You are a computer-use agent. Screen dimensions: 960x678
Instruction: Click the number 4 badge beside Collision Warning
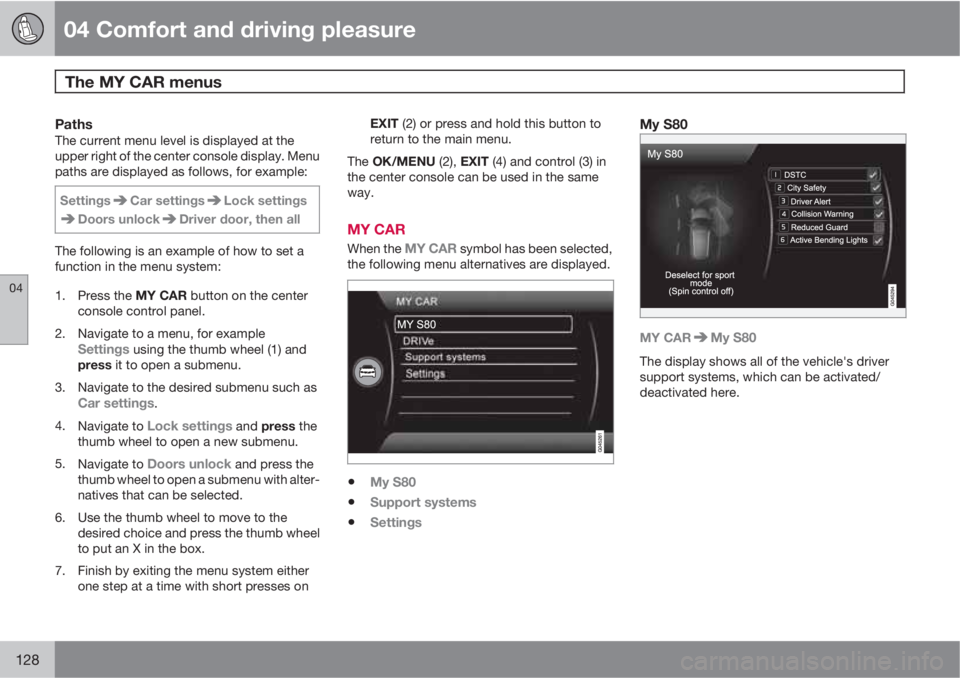pos(784,214)
